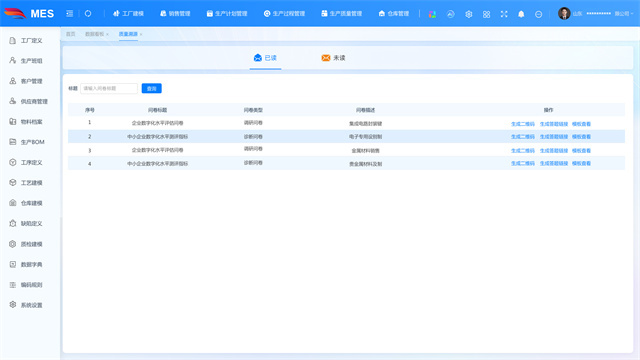Collapse the sidebar with the menu fold icon

tap(69, 13)
